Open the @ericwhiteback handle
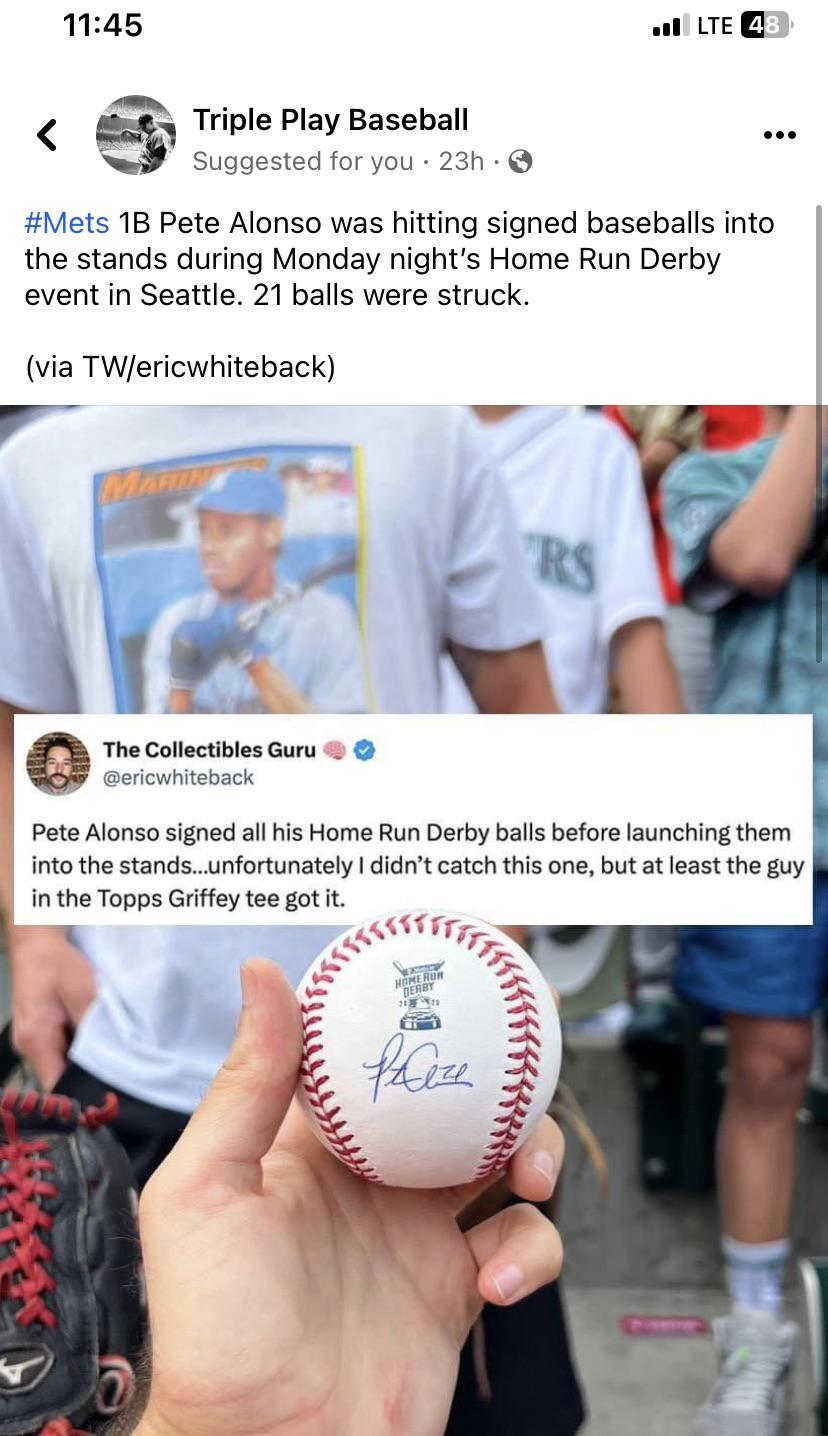 click(178, 778)
